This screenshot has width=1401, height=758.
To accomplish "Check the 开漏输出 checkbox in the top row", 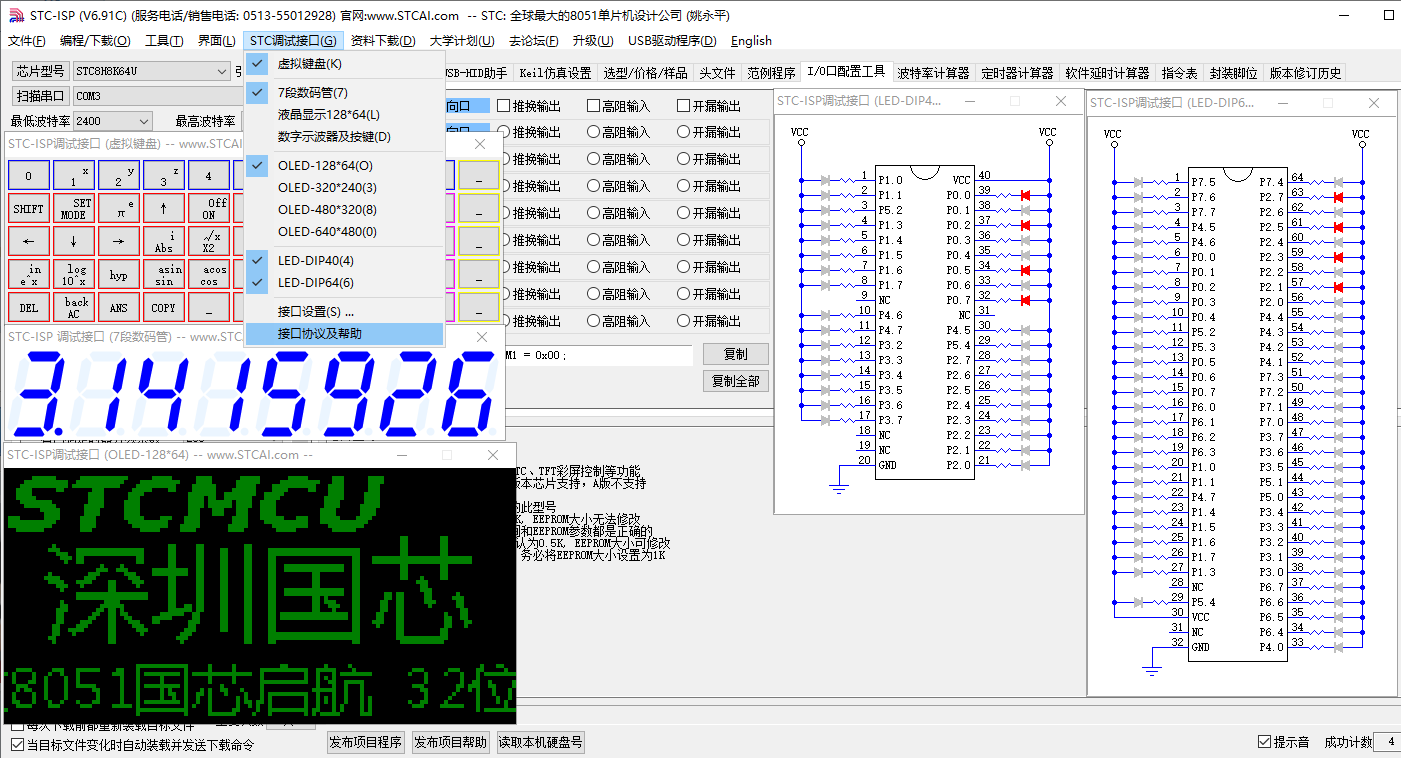I will [683, 106].
